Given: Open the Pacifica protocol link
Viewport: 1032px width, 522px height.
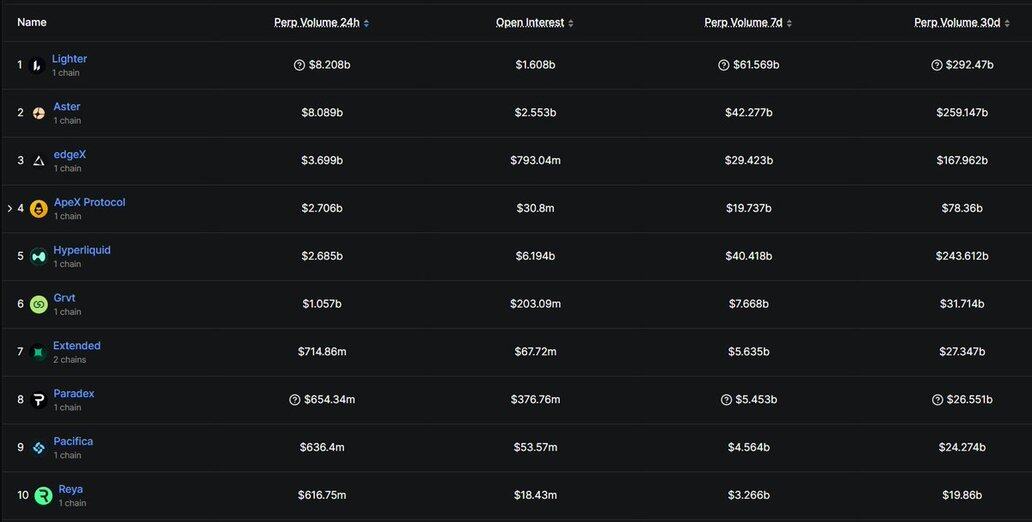Looking at the screenshot, I should click(x=73, y=441).
